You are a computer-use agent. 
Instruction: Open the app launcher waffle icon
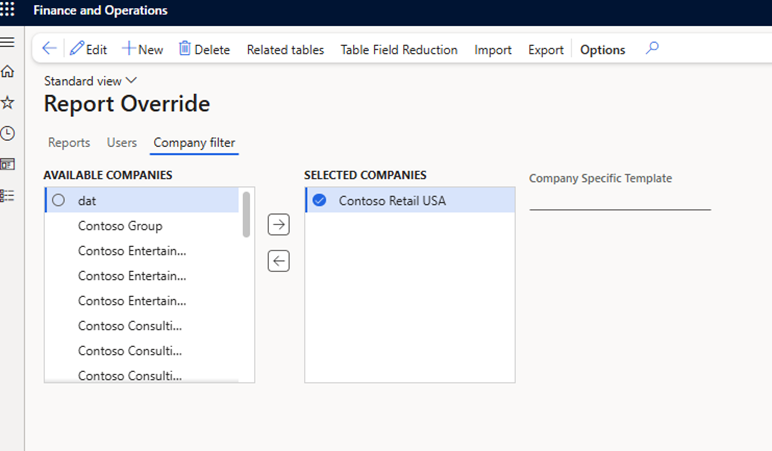[10, 11]
